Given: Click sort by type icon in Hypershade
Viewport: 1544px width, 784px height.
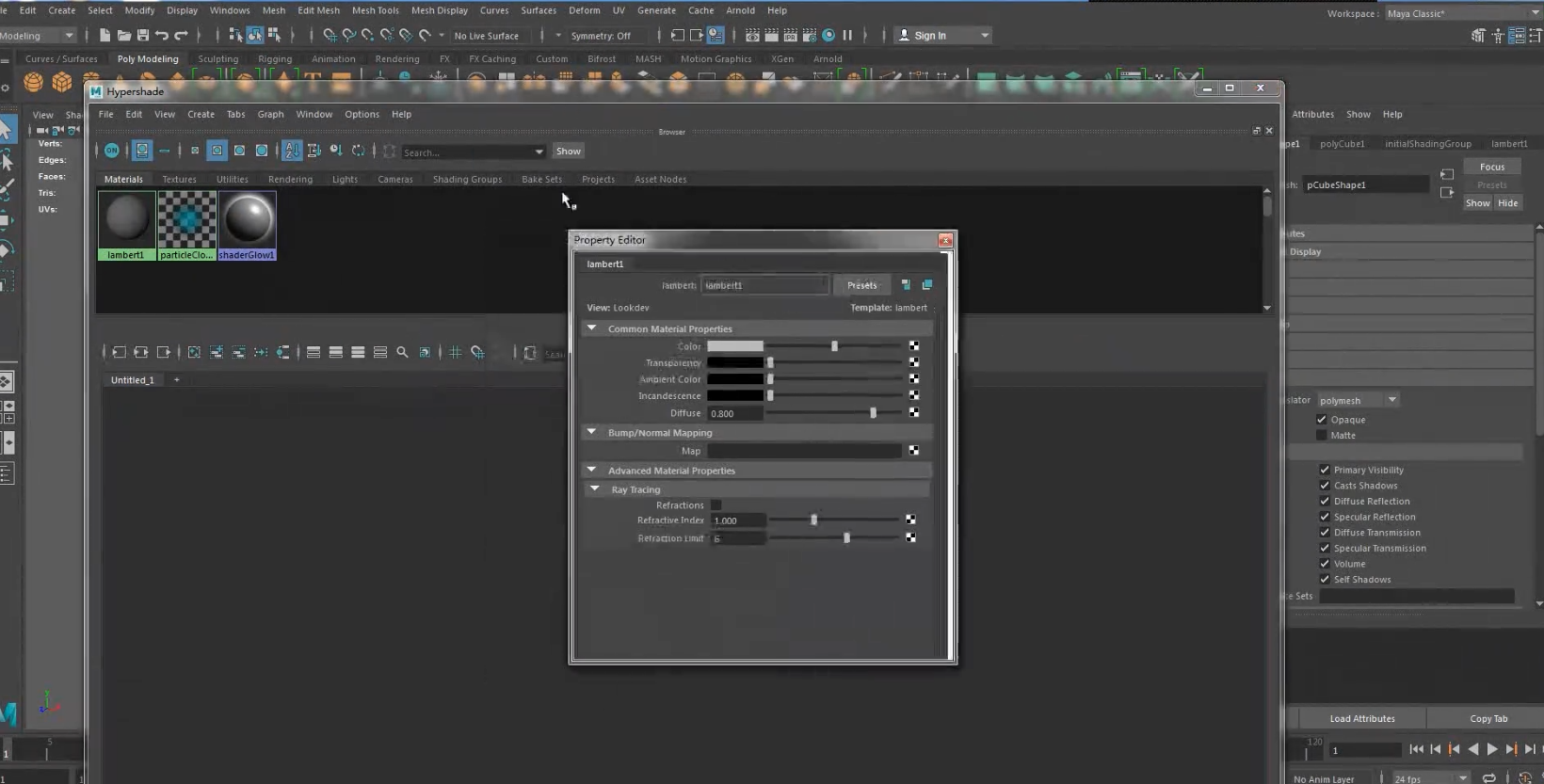Looking at the screenshot, I should (314, 151).
